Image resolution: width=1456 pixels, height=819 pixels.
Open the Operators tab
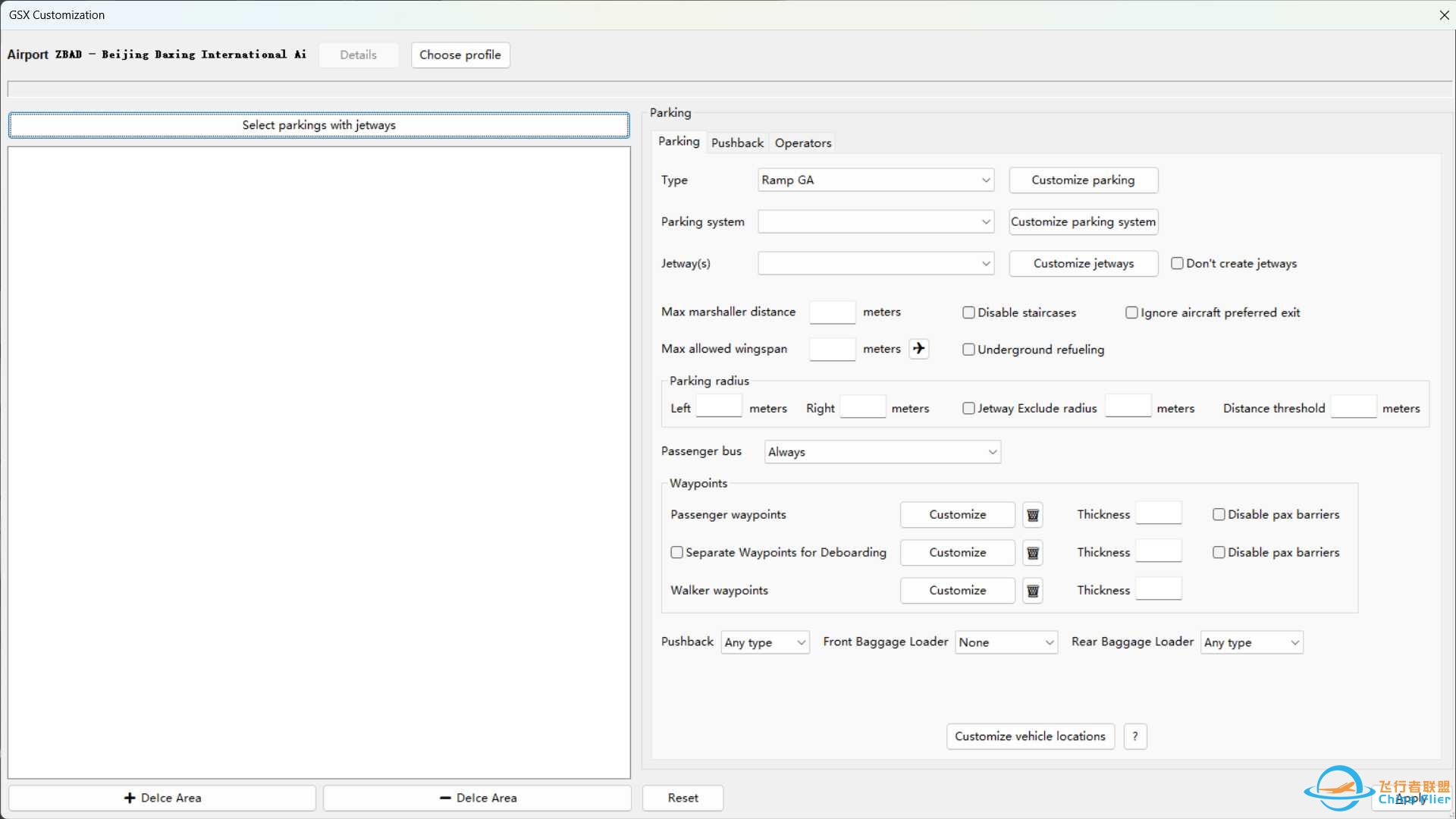click(x=802, y=143)
